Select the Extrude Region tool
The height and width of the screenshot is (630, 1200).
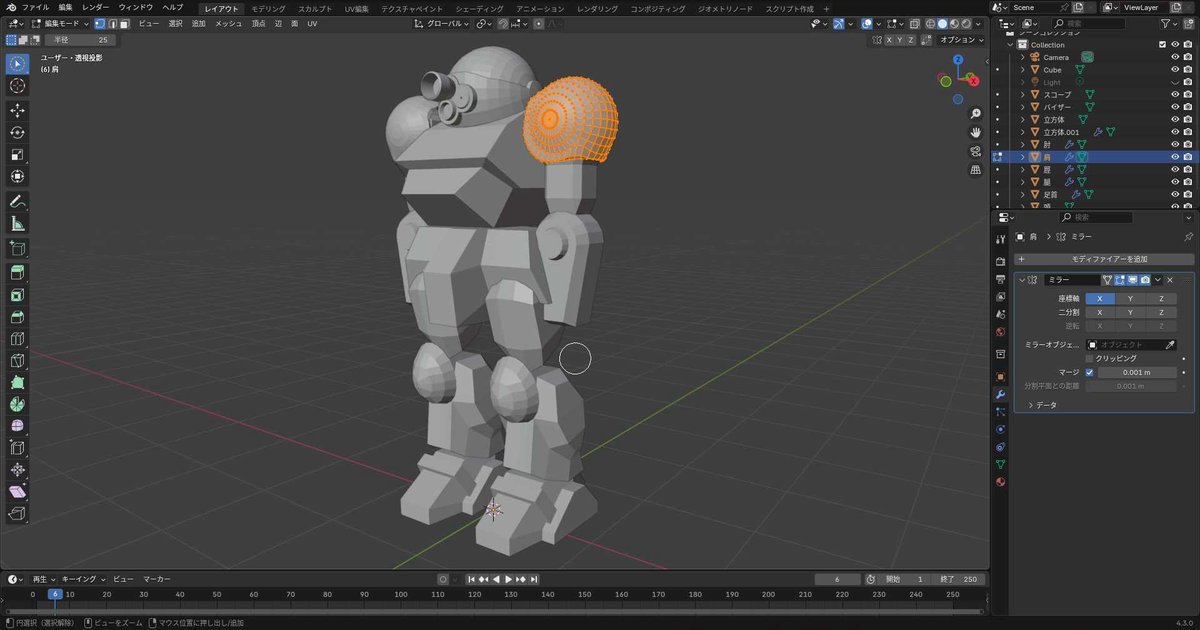click(17, 273)
